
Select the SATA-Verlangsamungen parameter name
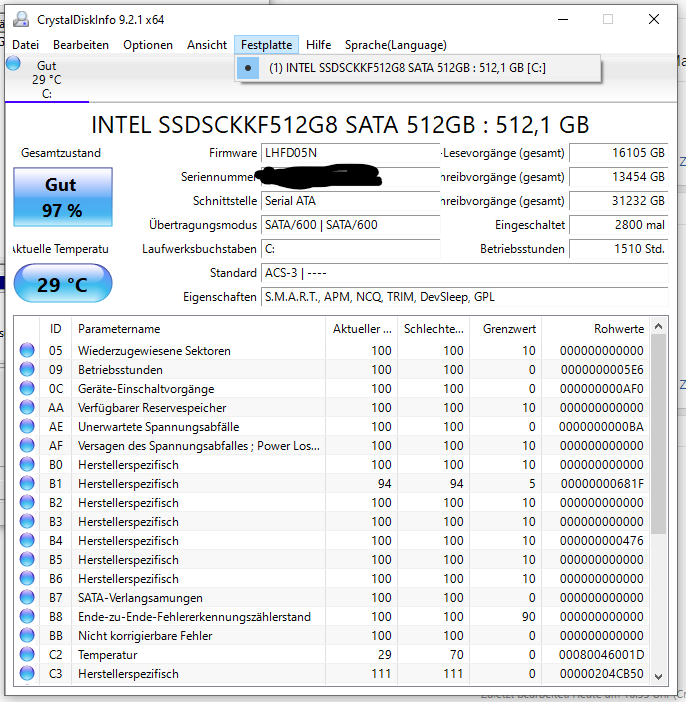pyautogui.click(x=140, y=598)
